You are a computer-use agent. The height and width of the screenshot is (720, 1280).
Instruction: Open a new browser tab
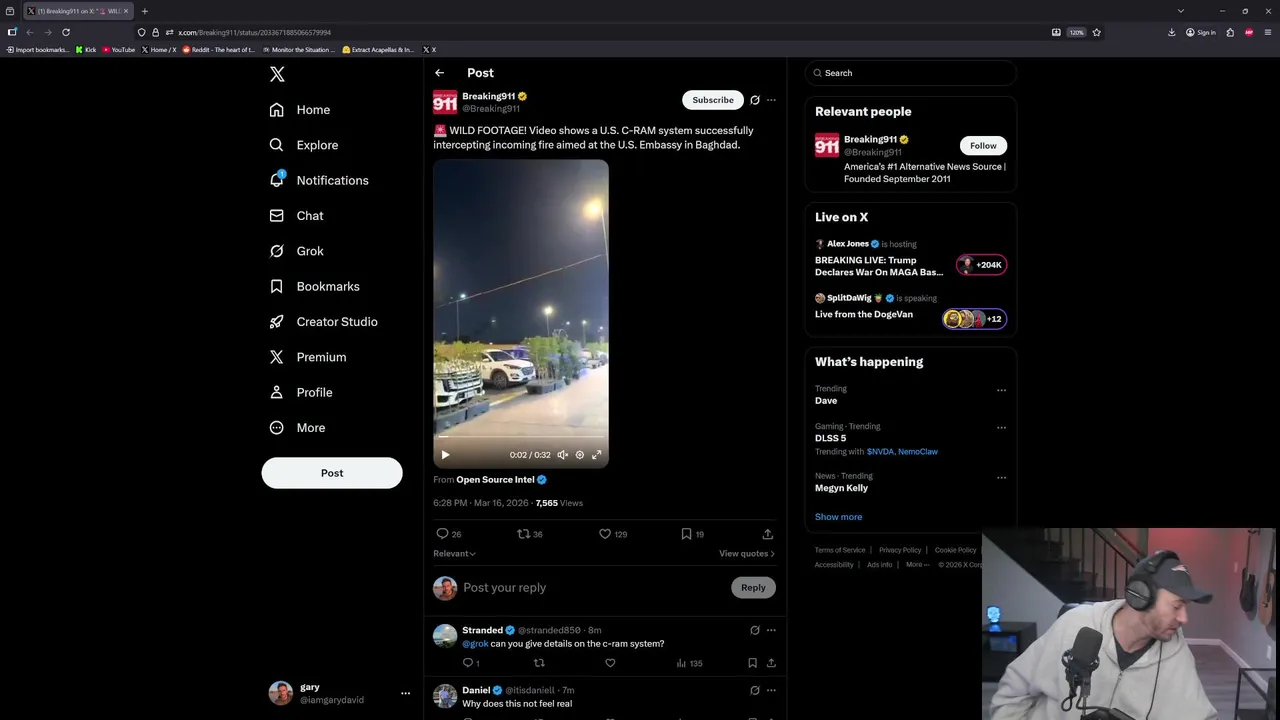144,11
